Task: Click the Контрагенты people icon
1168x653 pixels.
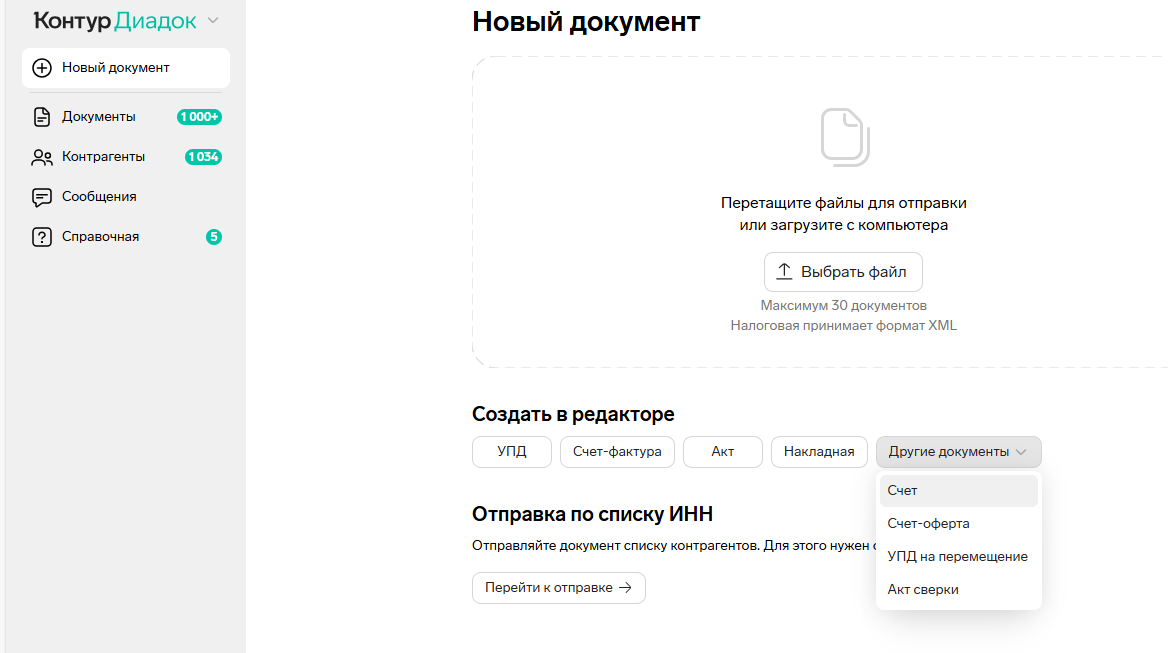Action: click(x=42, y=157)
